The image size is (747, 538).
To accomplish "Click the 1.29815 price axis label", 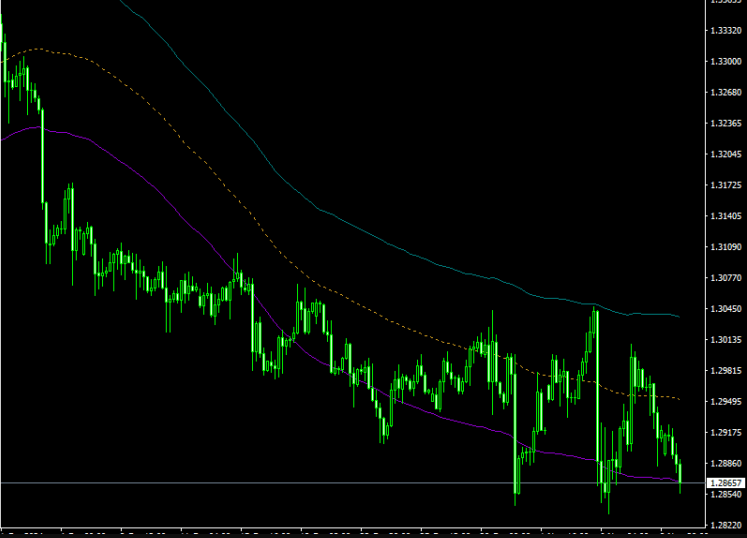I will click(726, 371).
